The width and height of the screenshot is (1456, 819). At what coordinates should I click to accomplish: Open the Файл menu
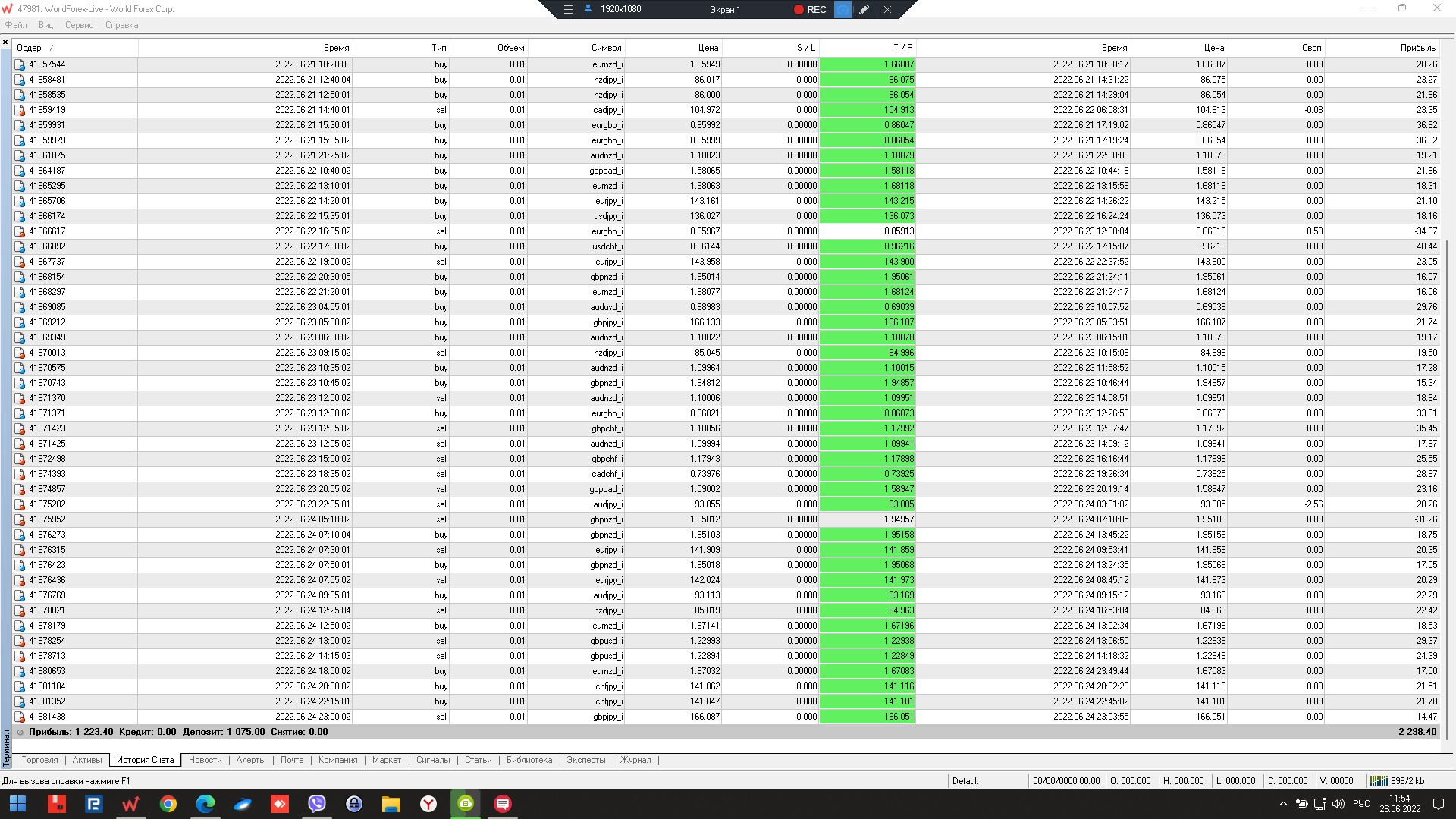click(16, 25)
